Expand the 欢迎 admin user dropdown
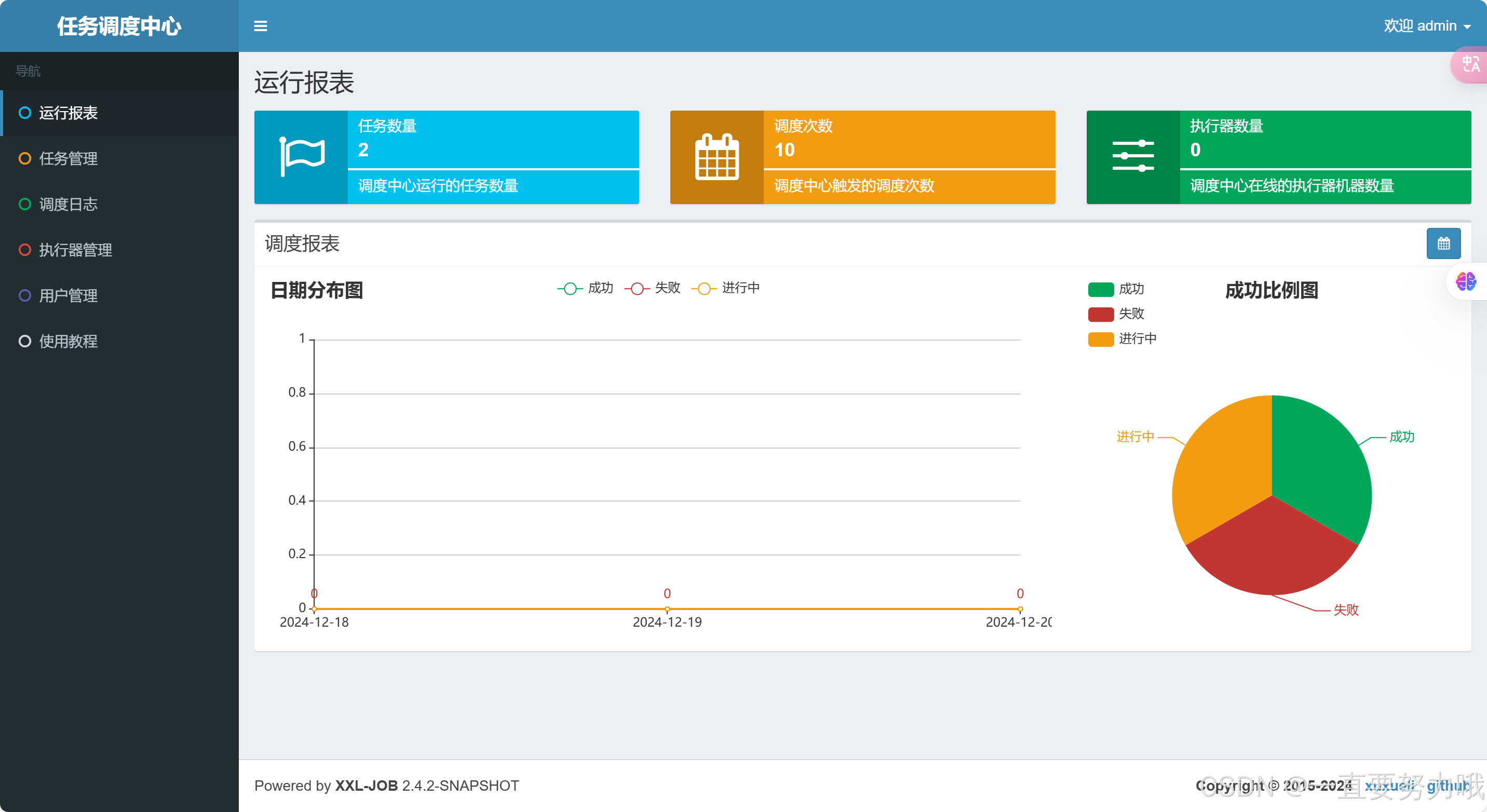 [1426, 26]
